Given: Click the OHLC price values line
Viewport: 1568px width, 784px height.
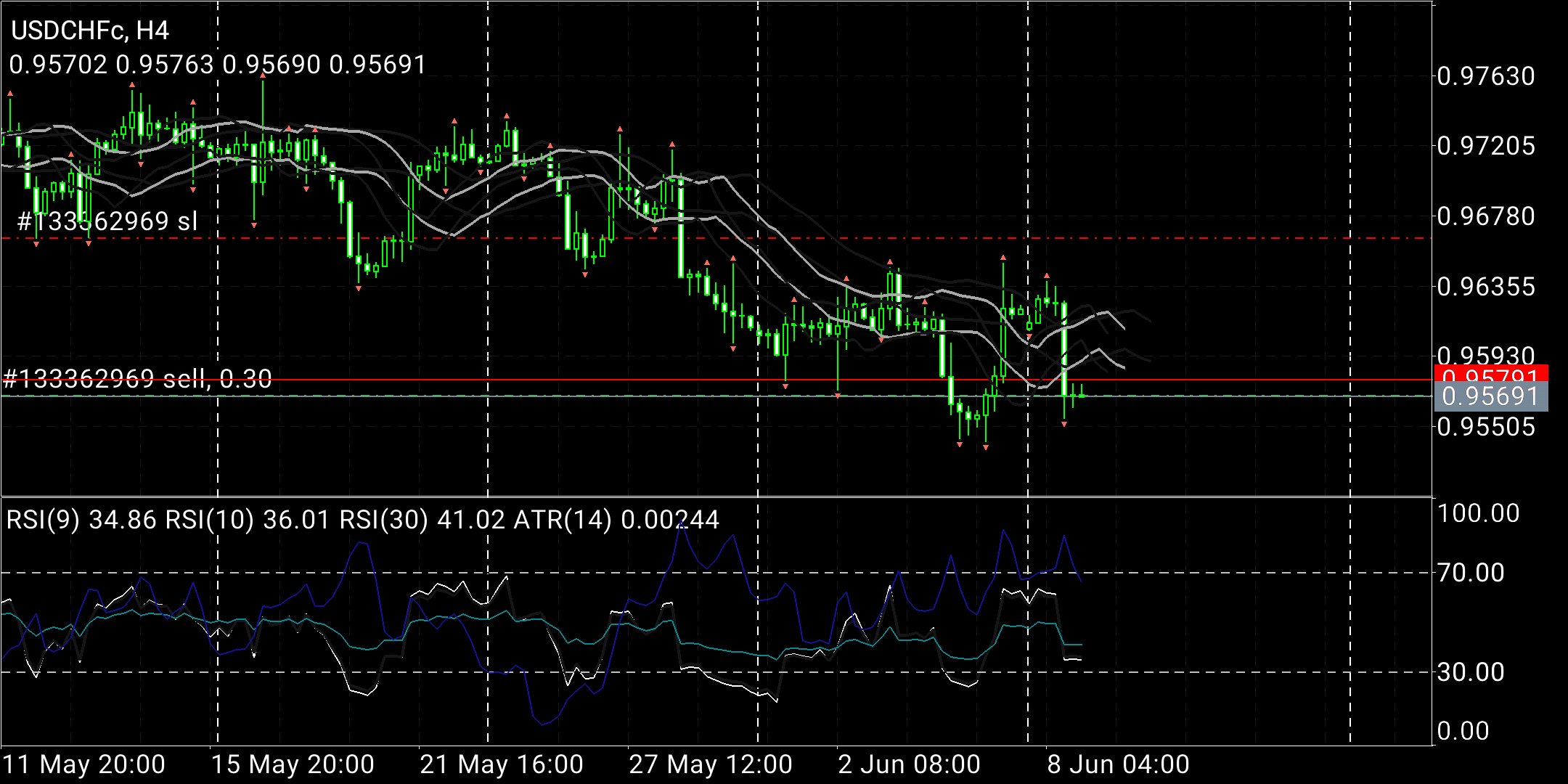Looking at the screenshot, I should coord(217,65).
